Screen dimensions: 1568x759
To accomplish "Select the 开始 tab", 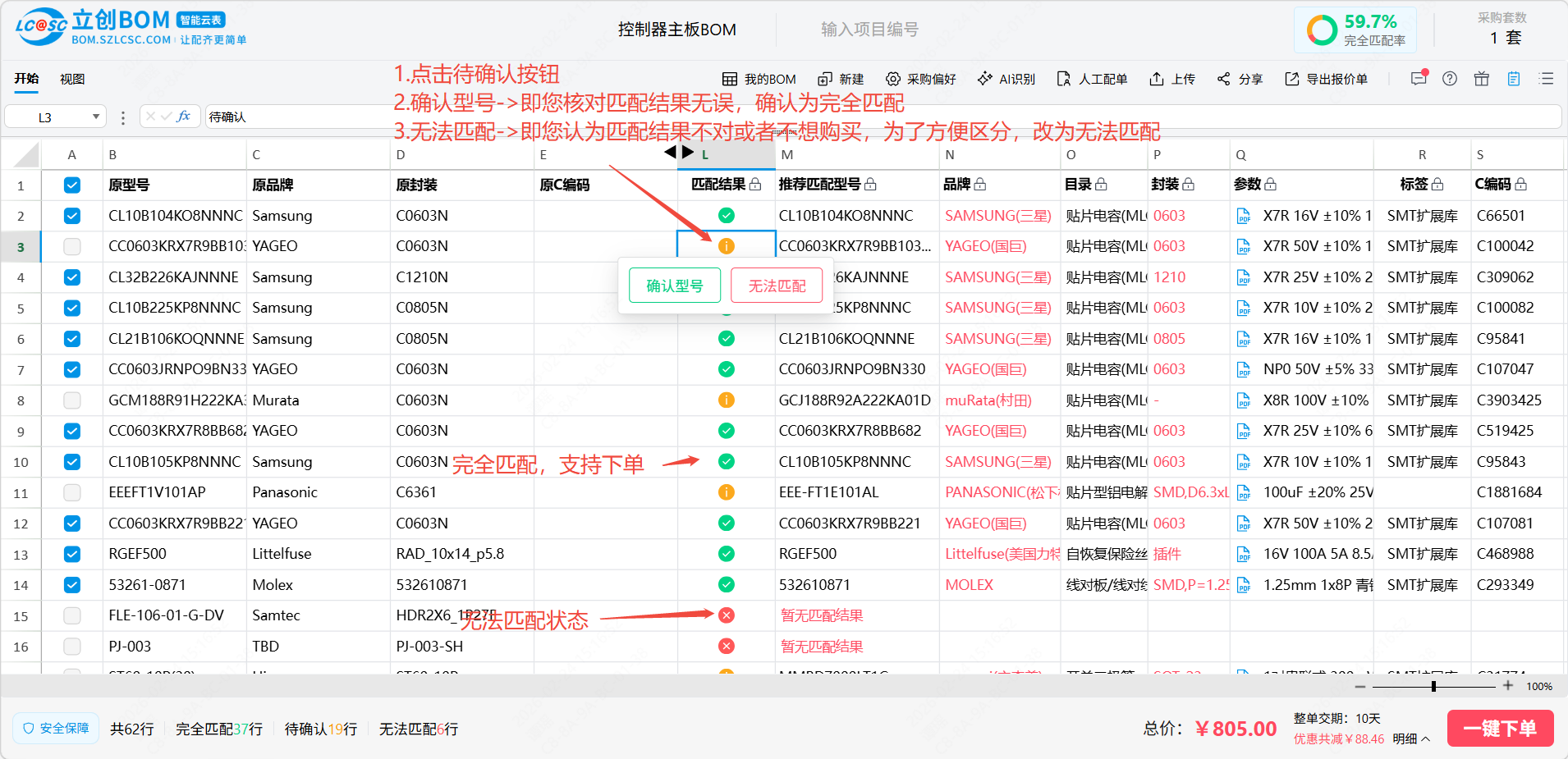I will (26, 79).
